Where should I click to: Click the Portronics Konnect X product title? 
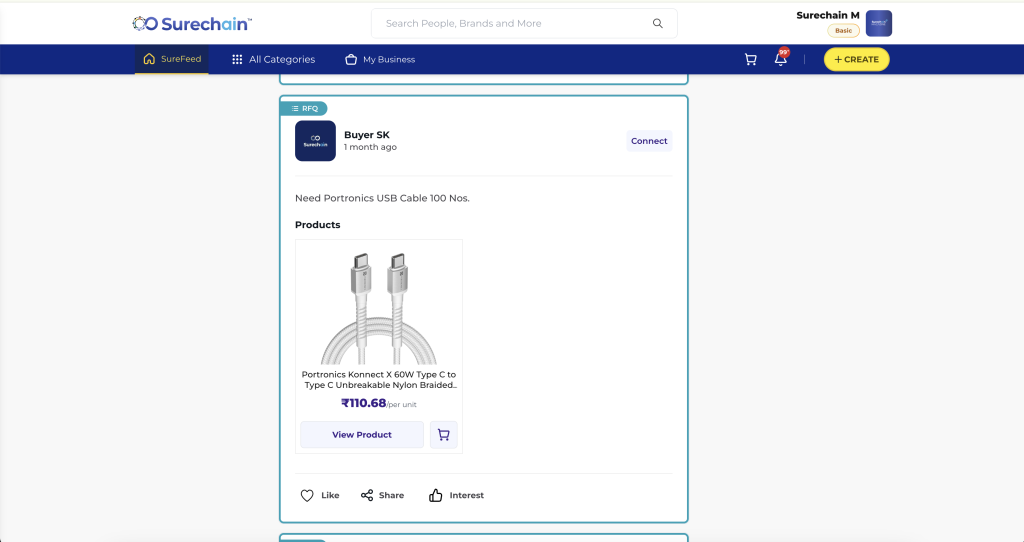pyautogui.click(x=379, y=380)
